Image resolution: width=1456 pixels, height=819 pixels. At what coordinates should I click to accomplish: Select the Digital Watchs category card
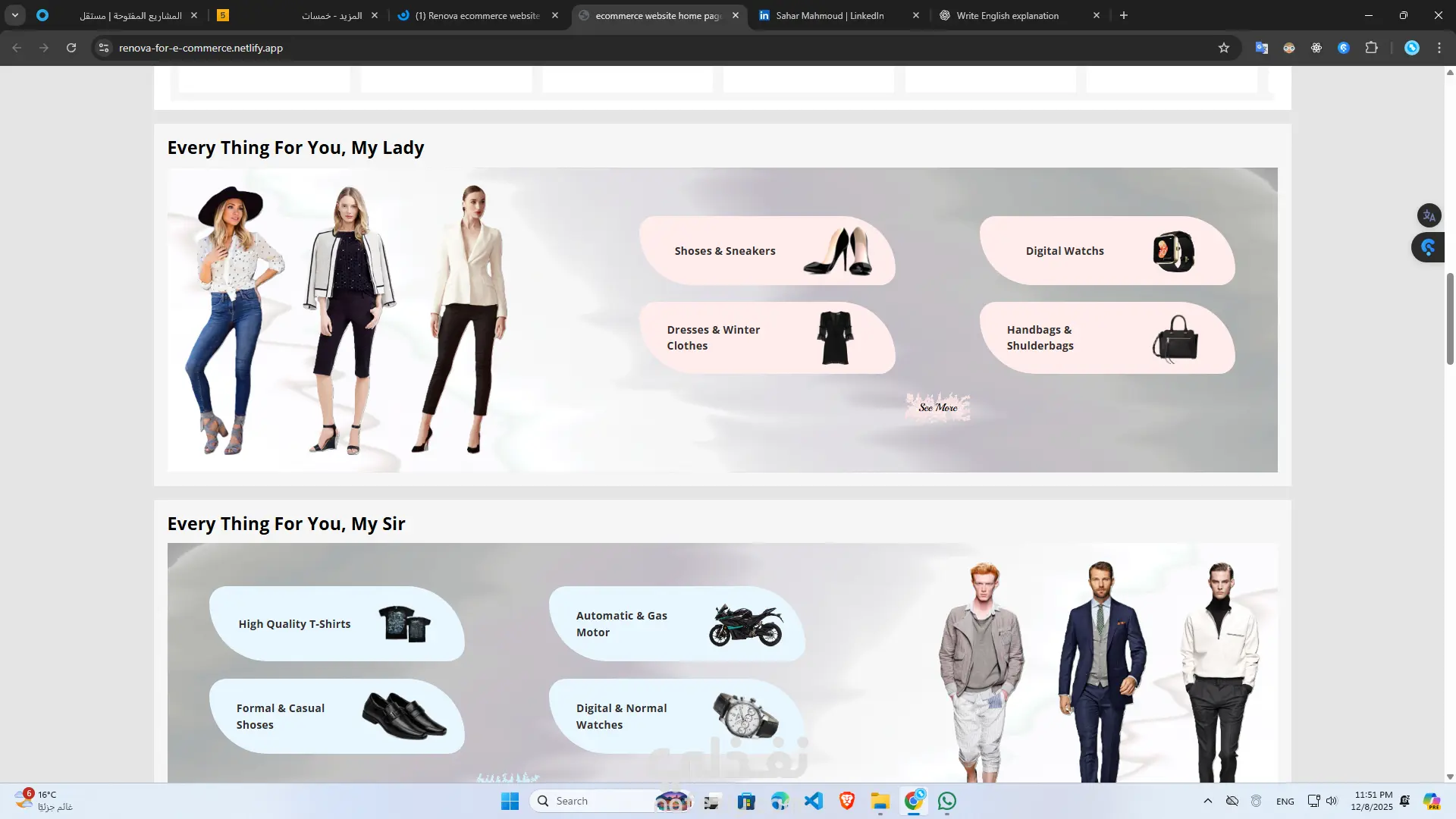click(1106, 251)
